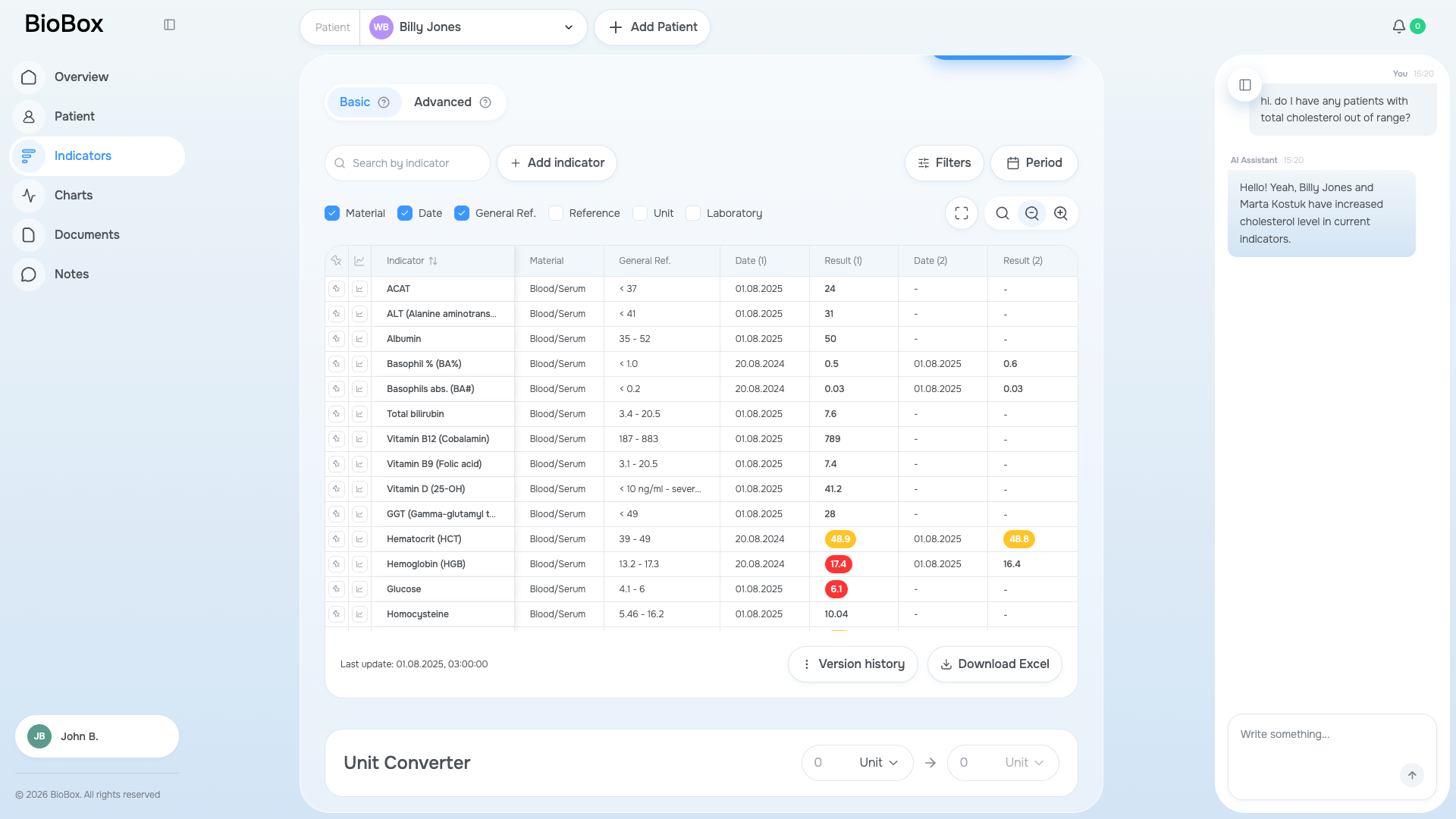
Task: Click the Search by indicator field
Action: [407, 163]
